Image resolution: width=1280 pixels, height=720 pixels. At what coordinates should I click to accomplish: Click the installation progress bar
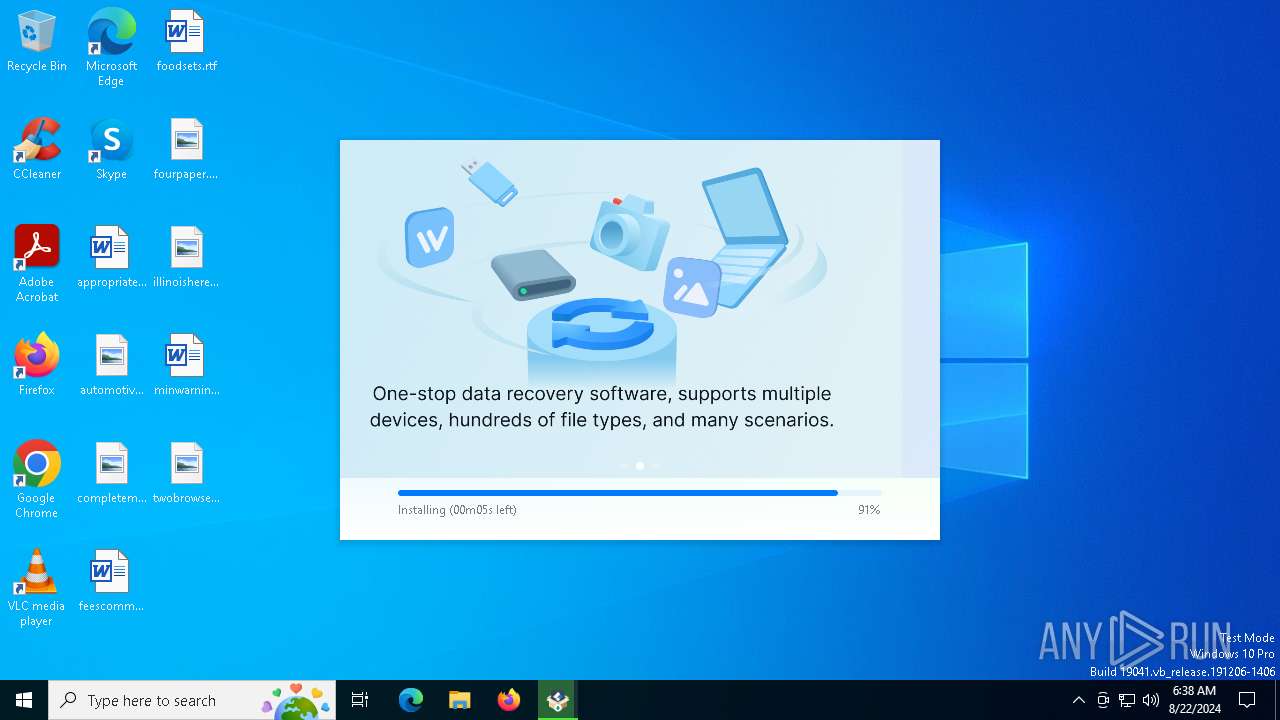[640, 493]
